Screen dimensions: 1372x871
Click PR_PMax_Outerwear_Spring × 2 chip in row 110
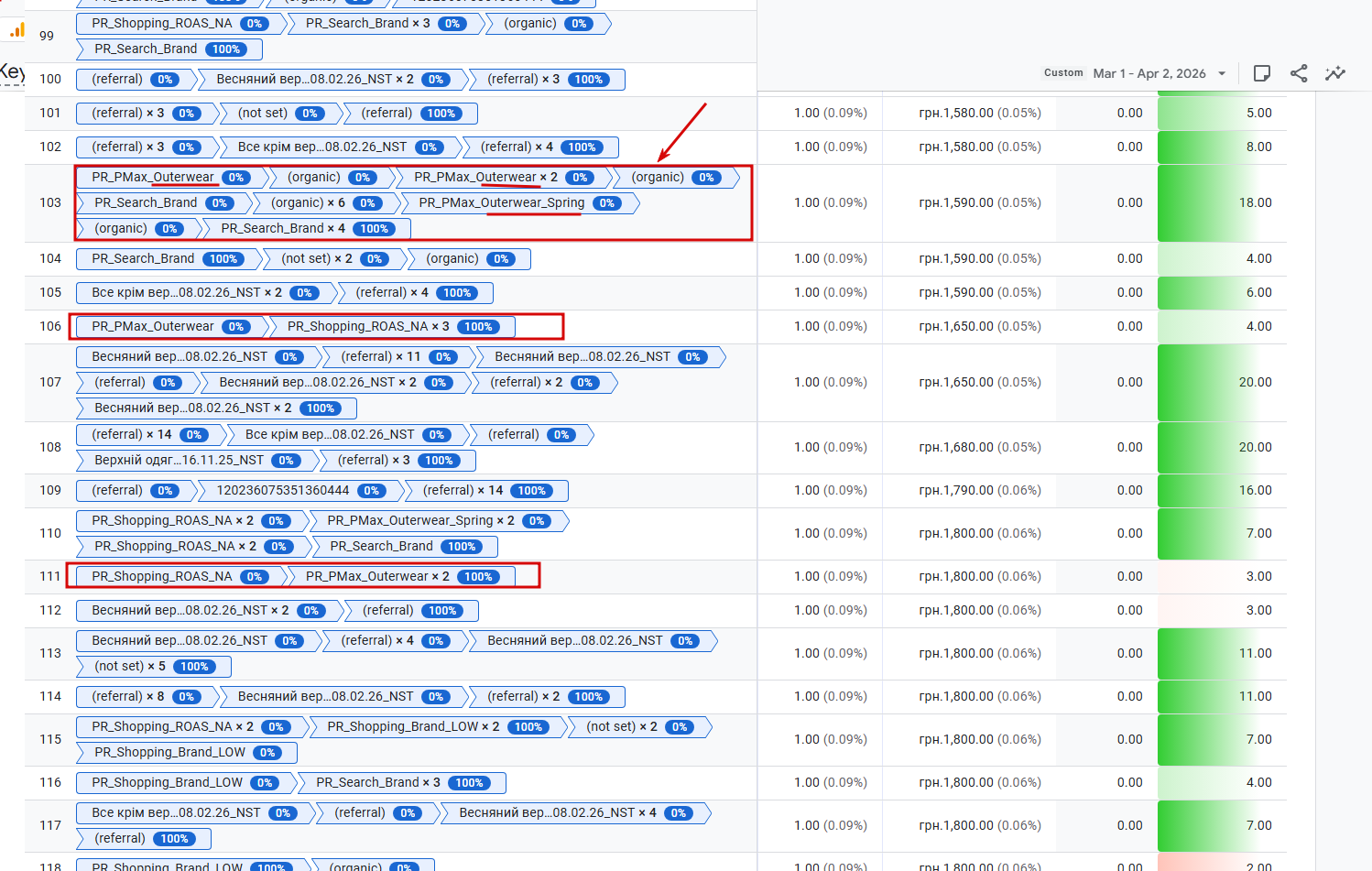(x=439, y=521)
